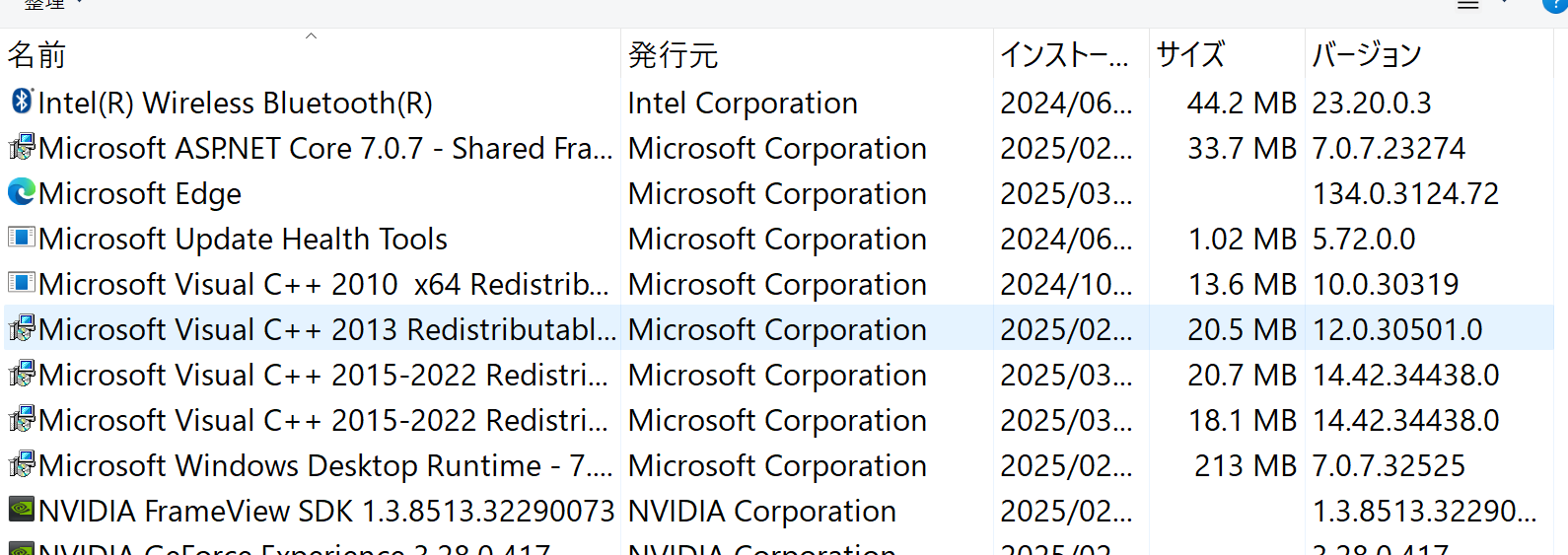This screenshot has width=1568, height=555.
Task: Select NVIDIA FrameView SDK 1.3.8513.32290073 entry
Action: (326, 511)
